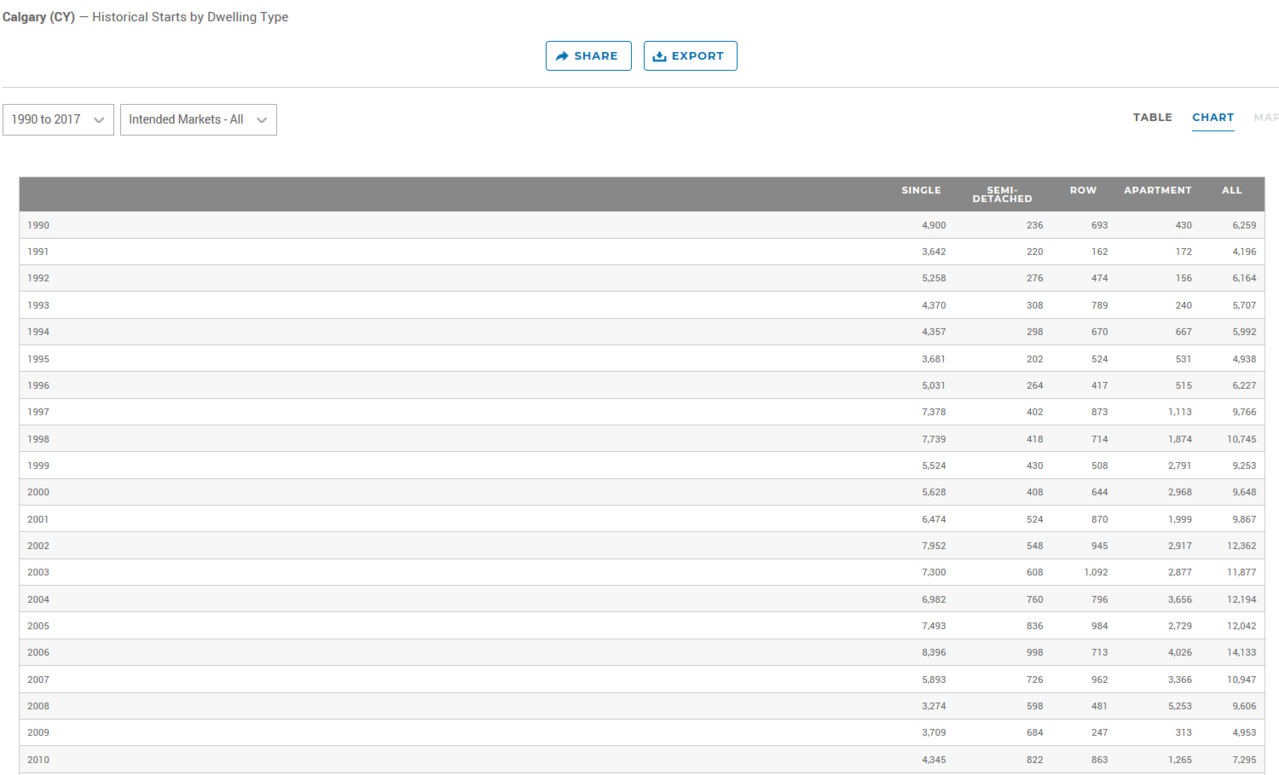
Task: Select the 2000 year row label
Action: 38,492
